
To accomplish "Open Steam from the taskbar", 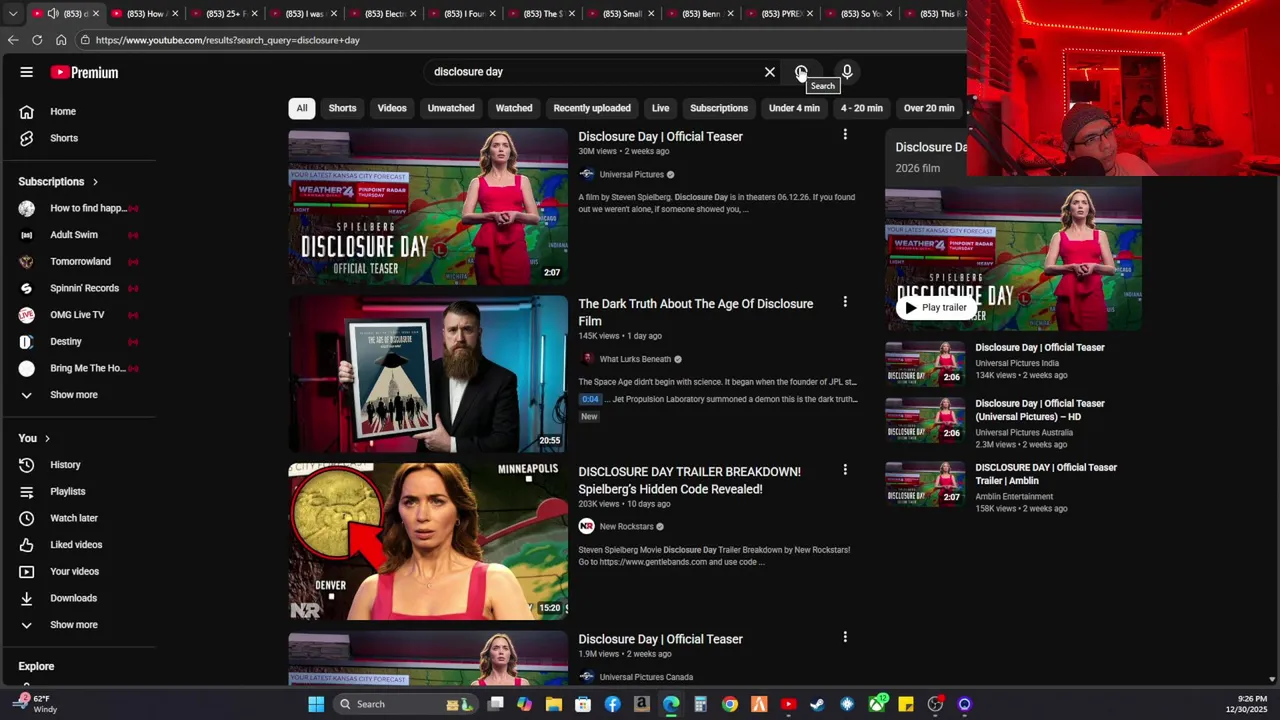I will coord(817,704).
